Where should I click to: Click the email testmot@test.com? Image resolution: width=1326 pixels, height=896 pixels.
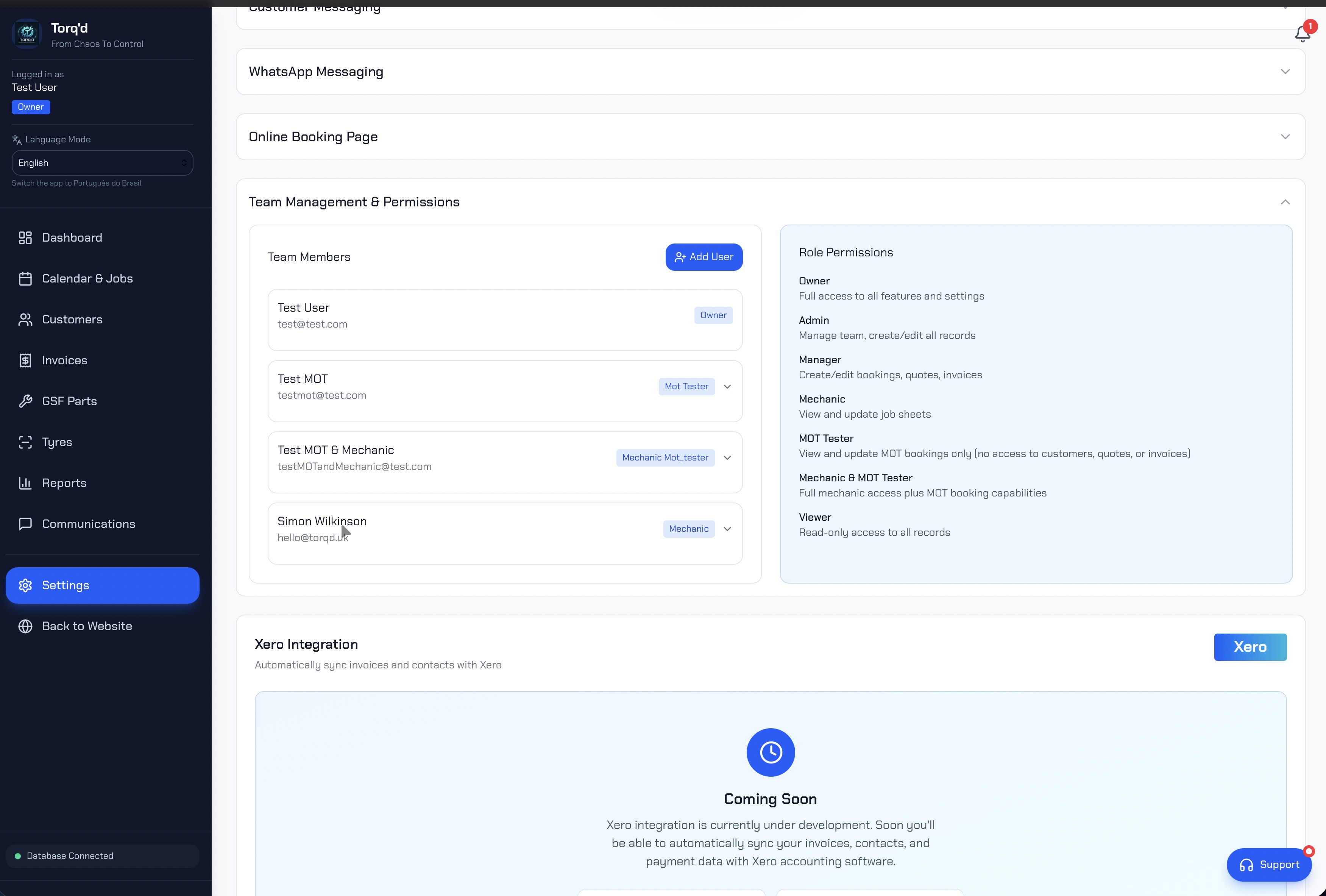coord(322,395)
